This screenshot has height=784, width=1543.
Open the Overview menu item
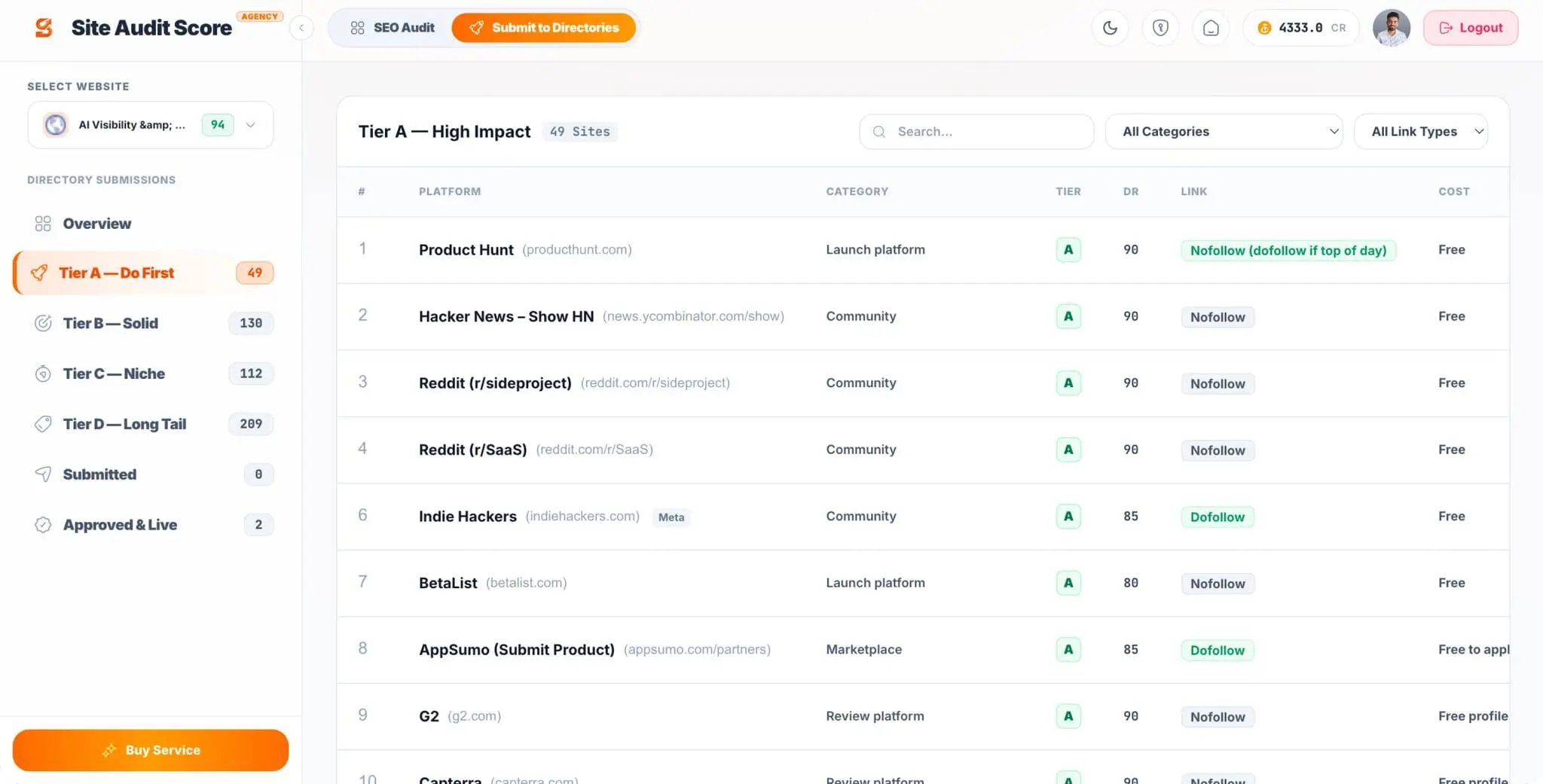(x=151, y=224)
